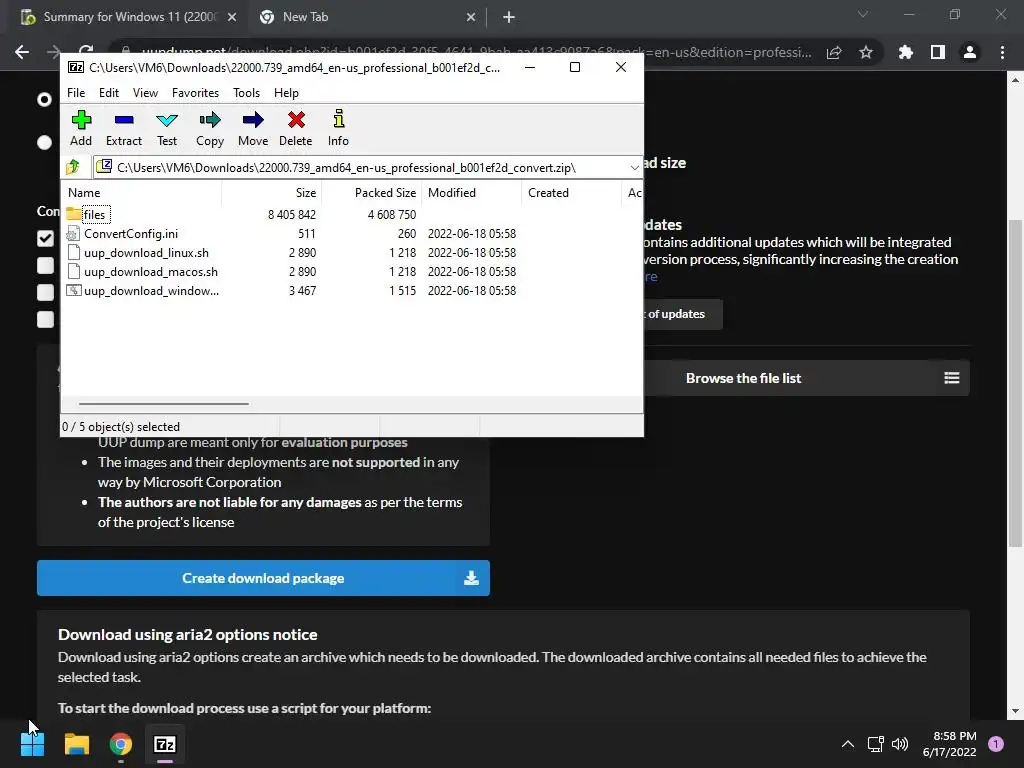Expand the 7-Zip address path dropdown
The image size is (1024, 768).
coord(634,168)
